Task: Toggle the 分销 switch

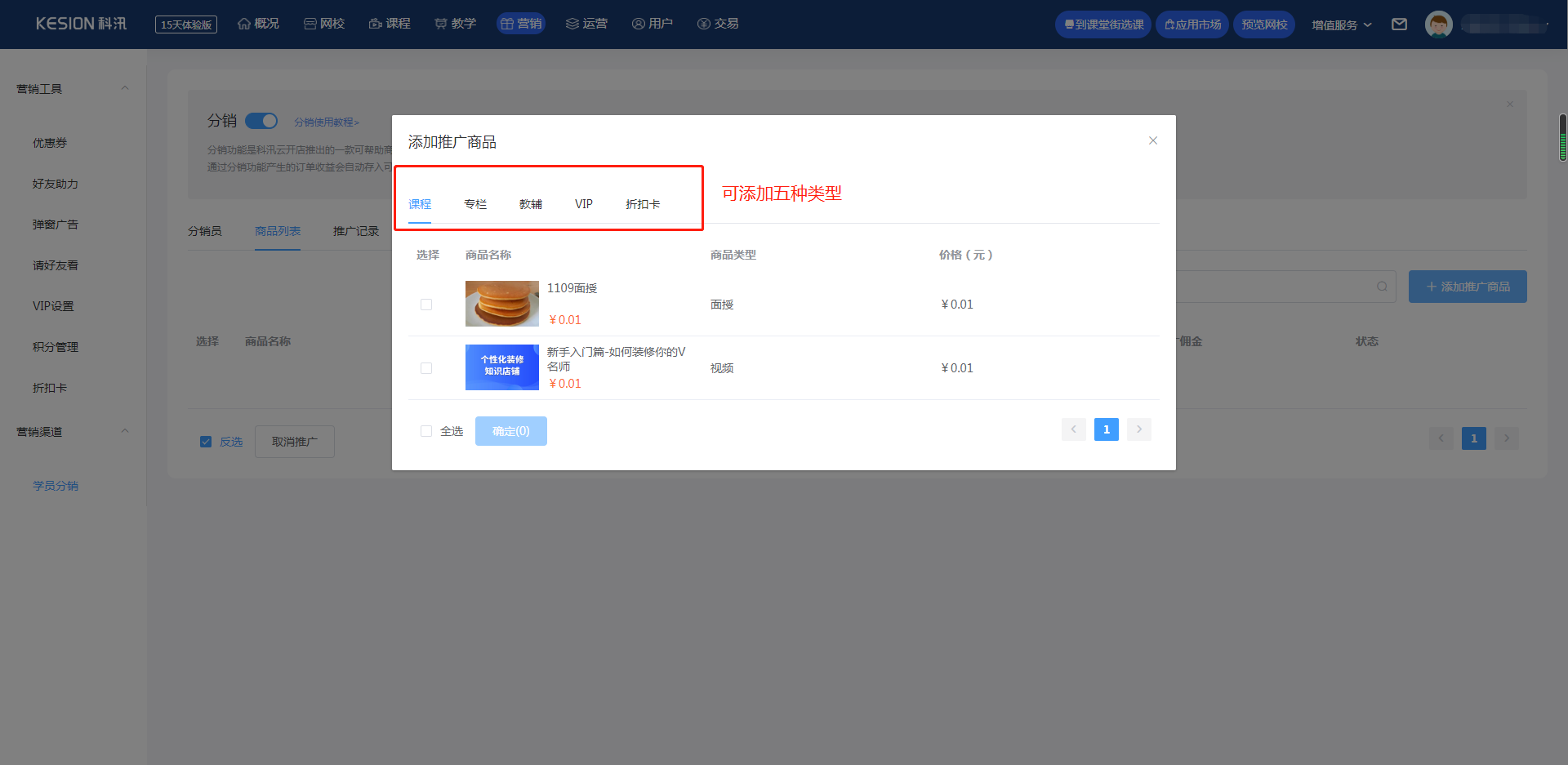Action: [x=261, y=121]
